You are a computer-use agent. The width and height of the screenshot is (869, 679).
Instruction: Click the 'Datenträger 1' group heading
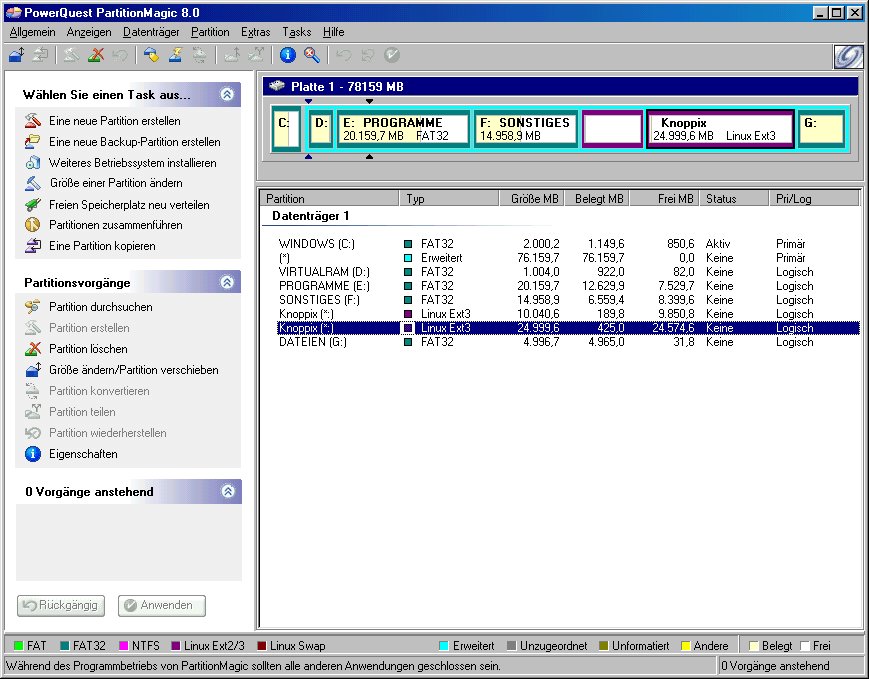(x=310, y=216)
